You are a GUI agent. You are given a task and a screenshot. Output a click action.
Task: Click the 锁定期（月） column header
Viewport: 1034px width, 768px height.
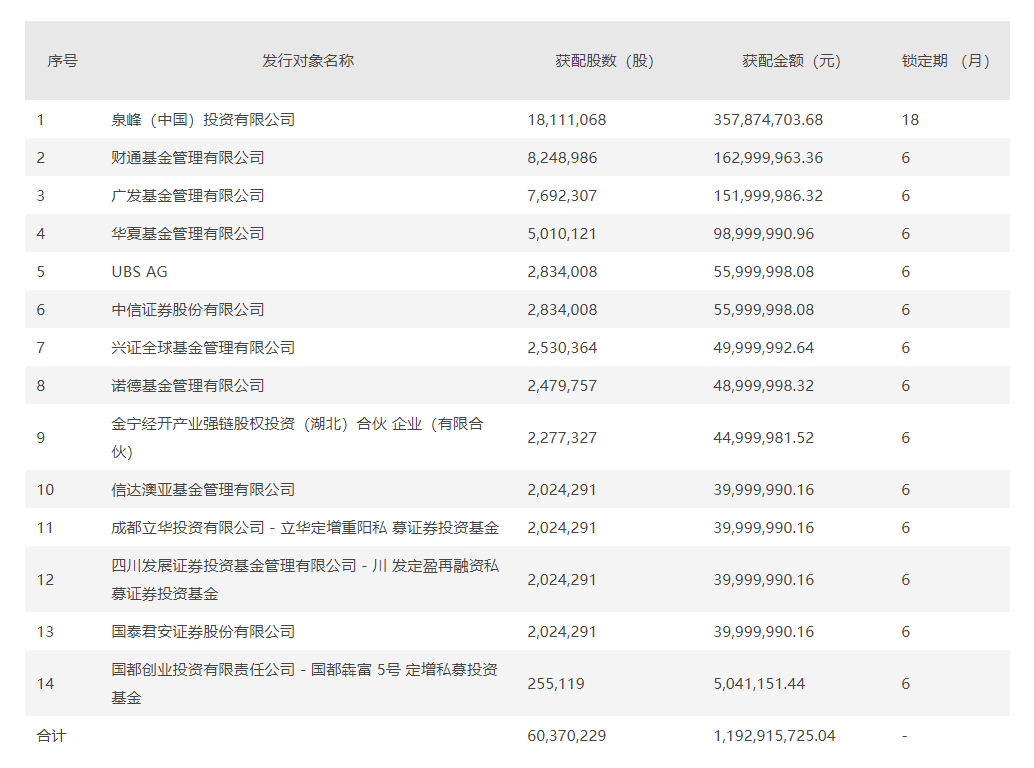946,61
